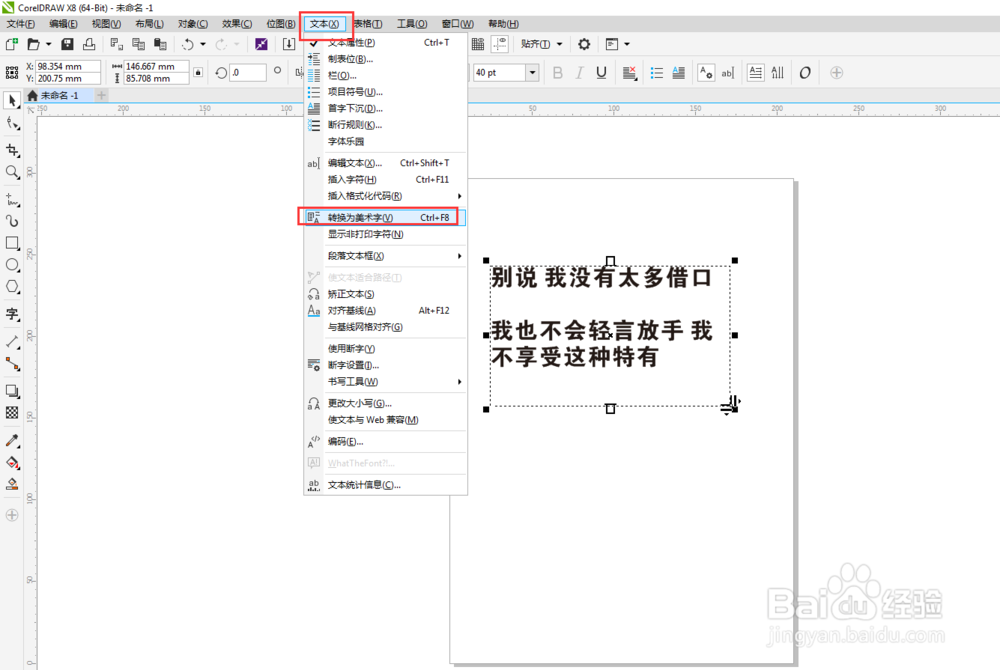
Task: Select the Text tool (字)
Action: [12, 314]
